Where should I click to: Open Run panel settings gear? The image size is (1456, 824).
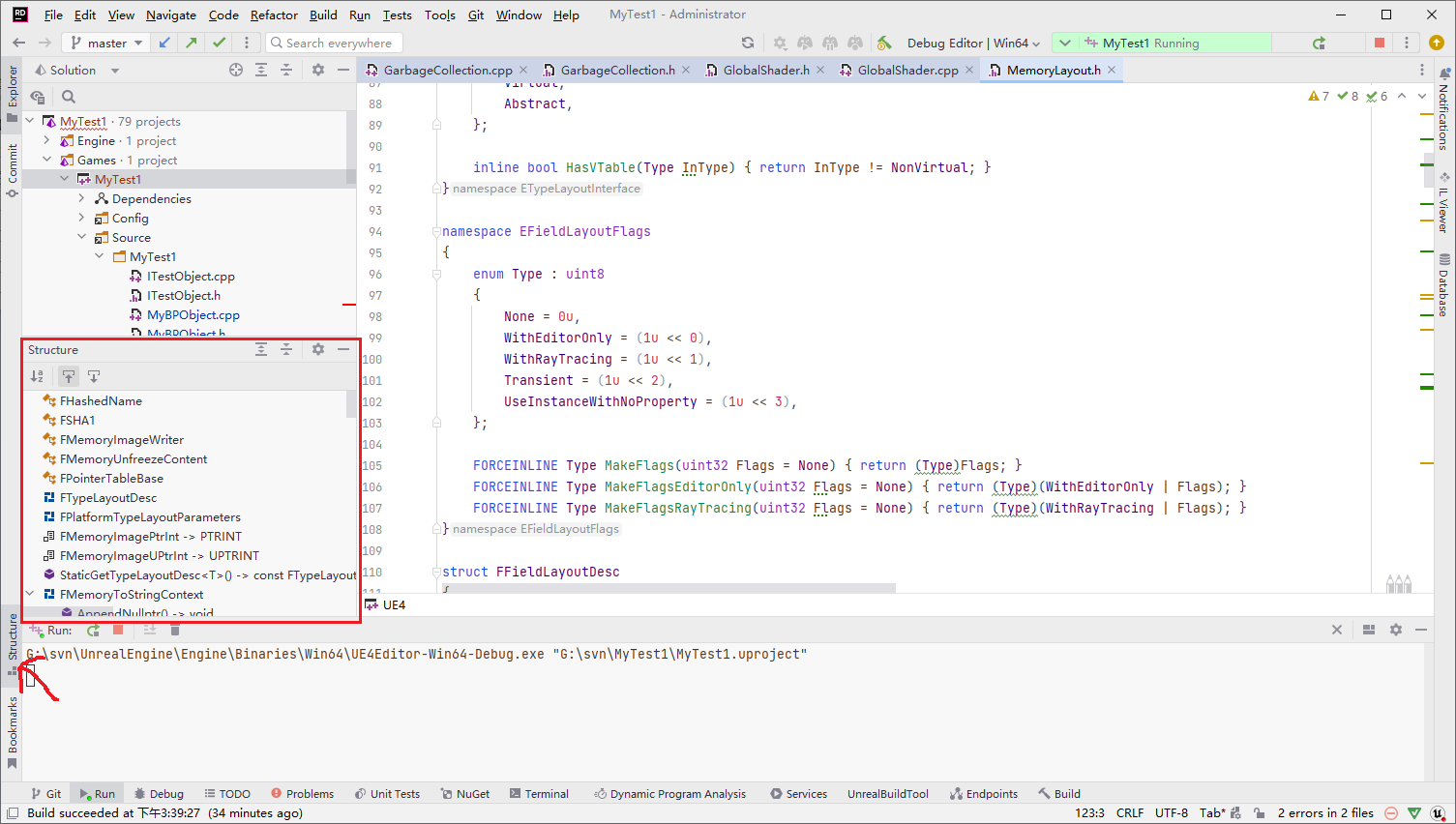(1396, 630)
